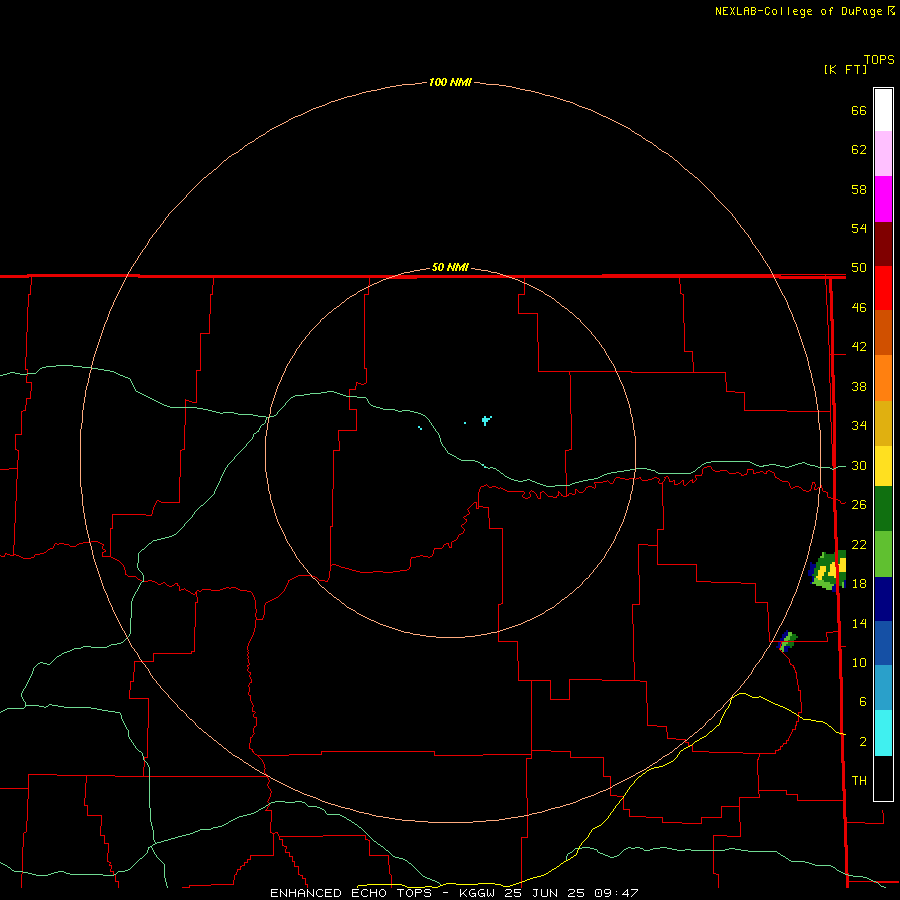Click the light pink 62 kft legend swatch
The height and width of the screenshot is (900, 900).
point(883,153)
